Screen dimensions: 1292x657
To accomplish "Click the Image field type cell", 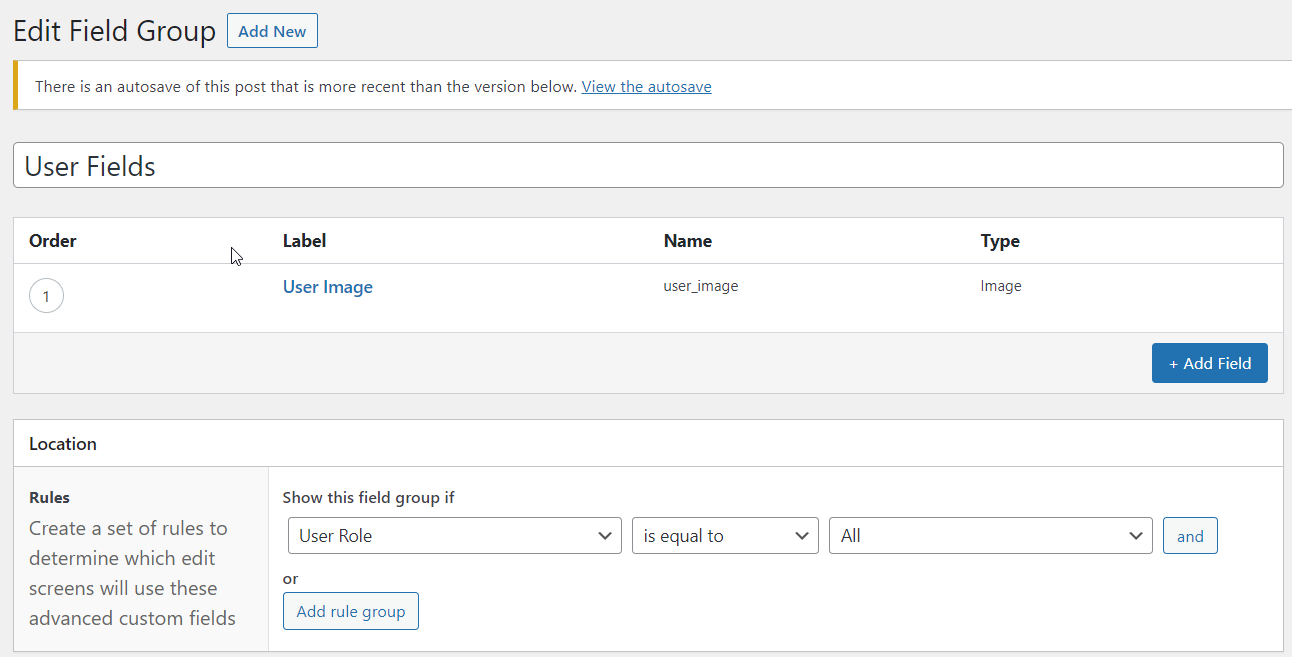I will (x=1000, y=286).
